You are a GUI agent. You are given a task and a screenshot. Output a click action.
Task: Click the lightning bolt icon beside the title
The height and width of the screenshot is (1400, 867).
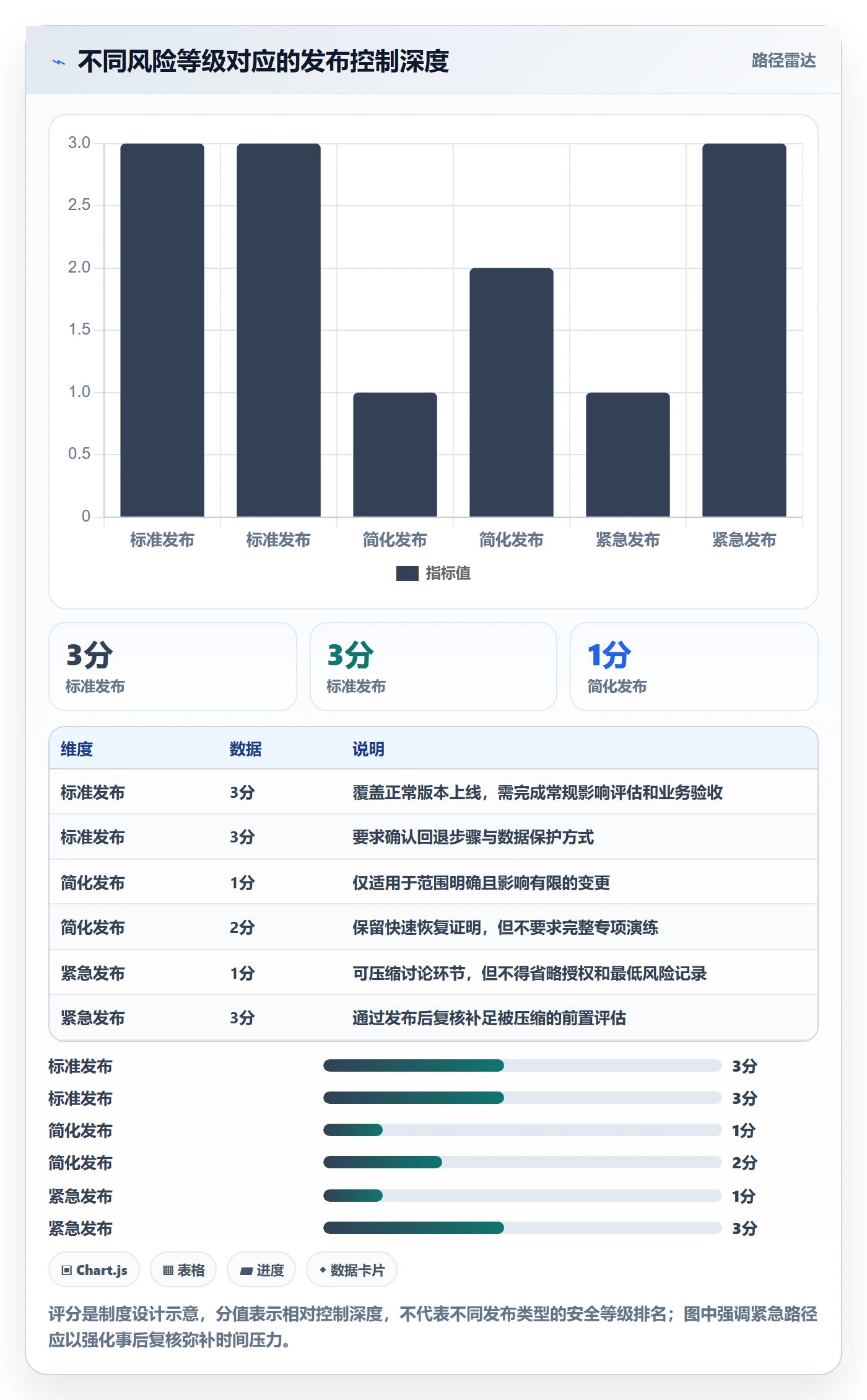[x=59, y=62]
